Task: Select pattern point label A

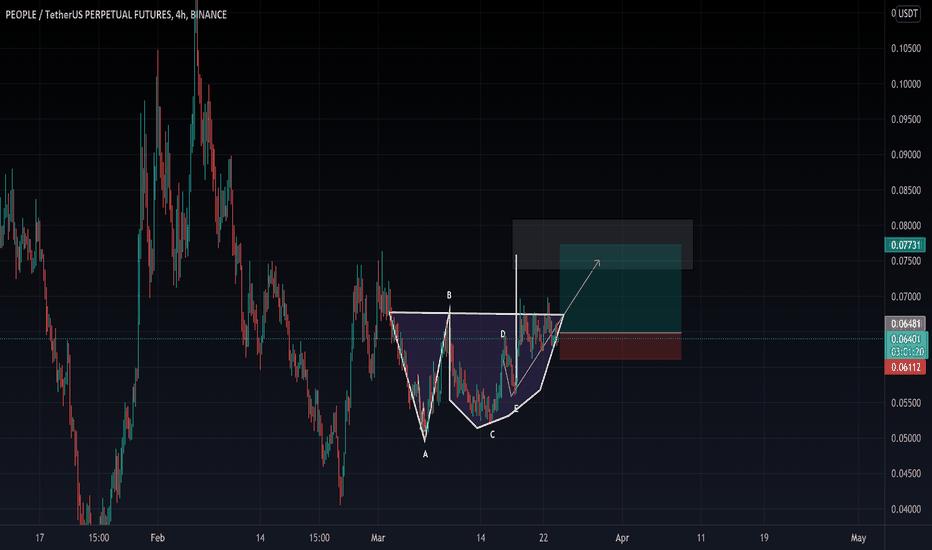Action: pyautogui.click(x=425, y=454)
